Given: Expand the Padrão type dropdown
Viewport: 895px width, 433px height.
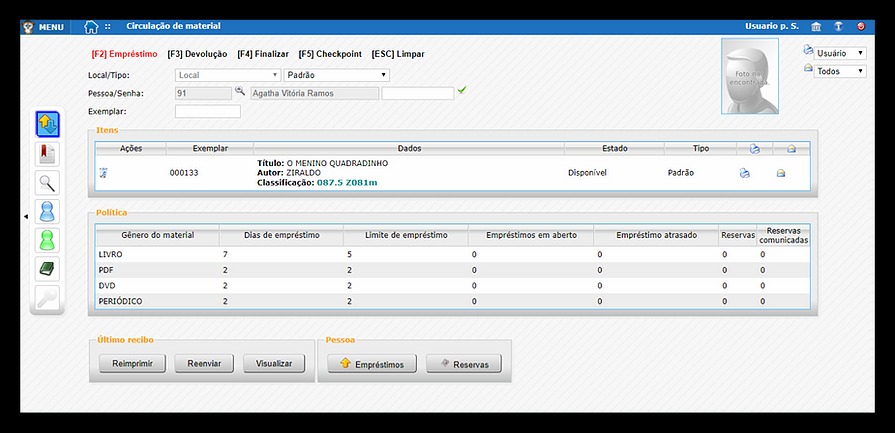Looking at the screenshot, I should point(336,75).
